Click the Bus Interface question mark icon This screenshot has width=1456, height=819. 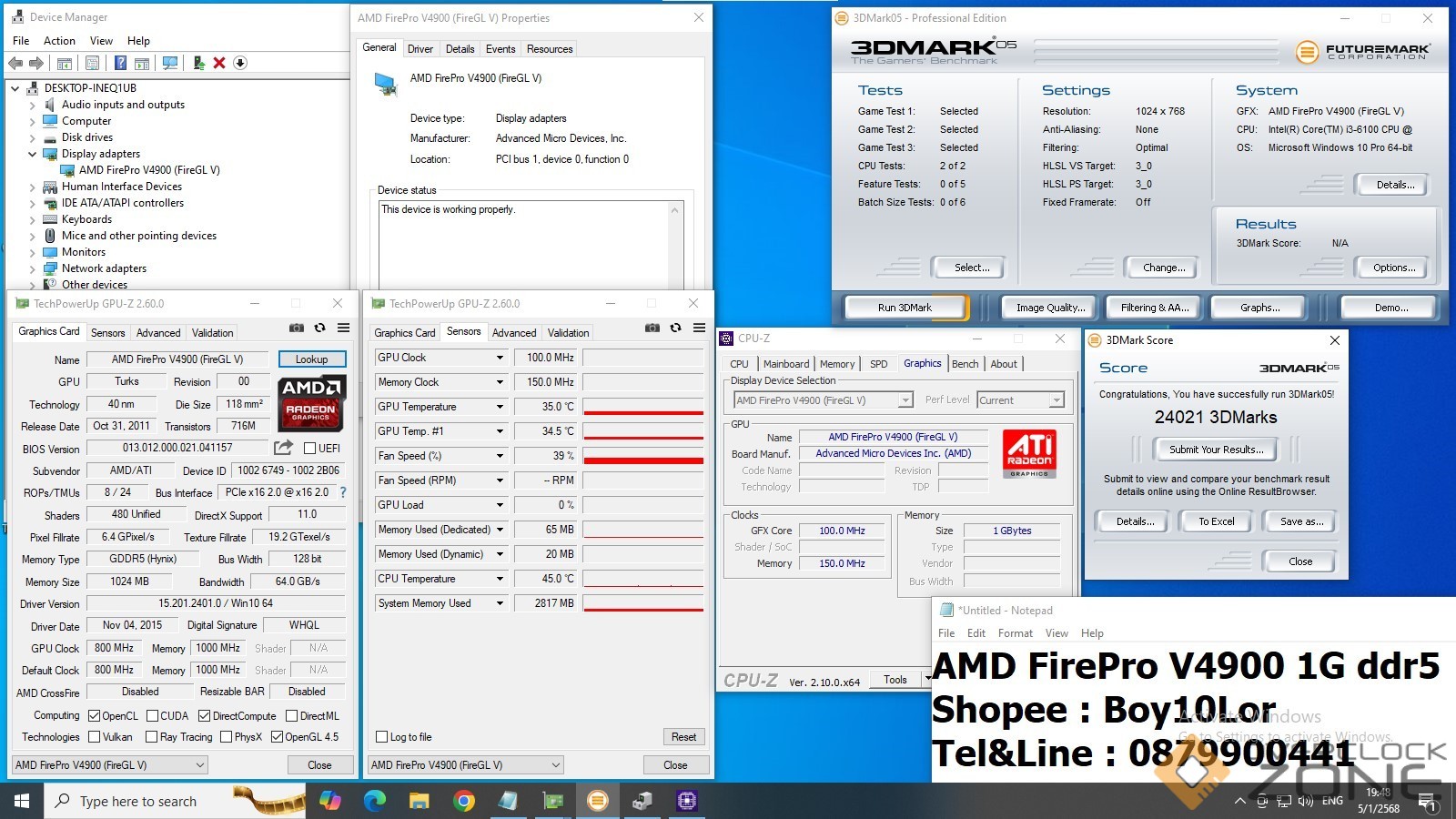click(x=343, y=492)
